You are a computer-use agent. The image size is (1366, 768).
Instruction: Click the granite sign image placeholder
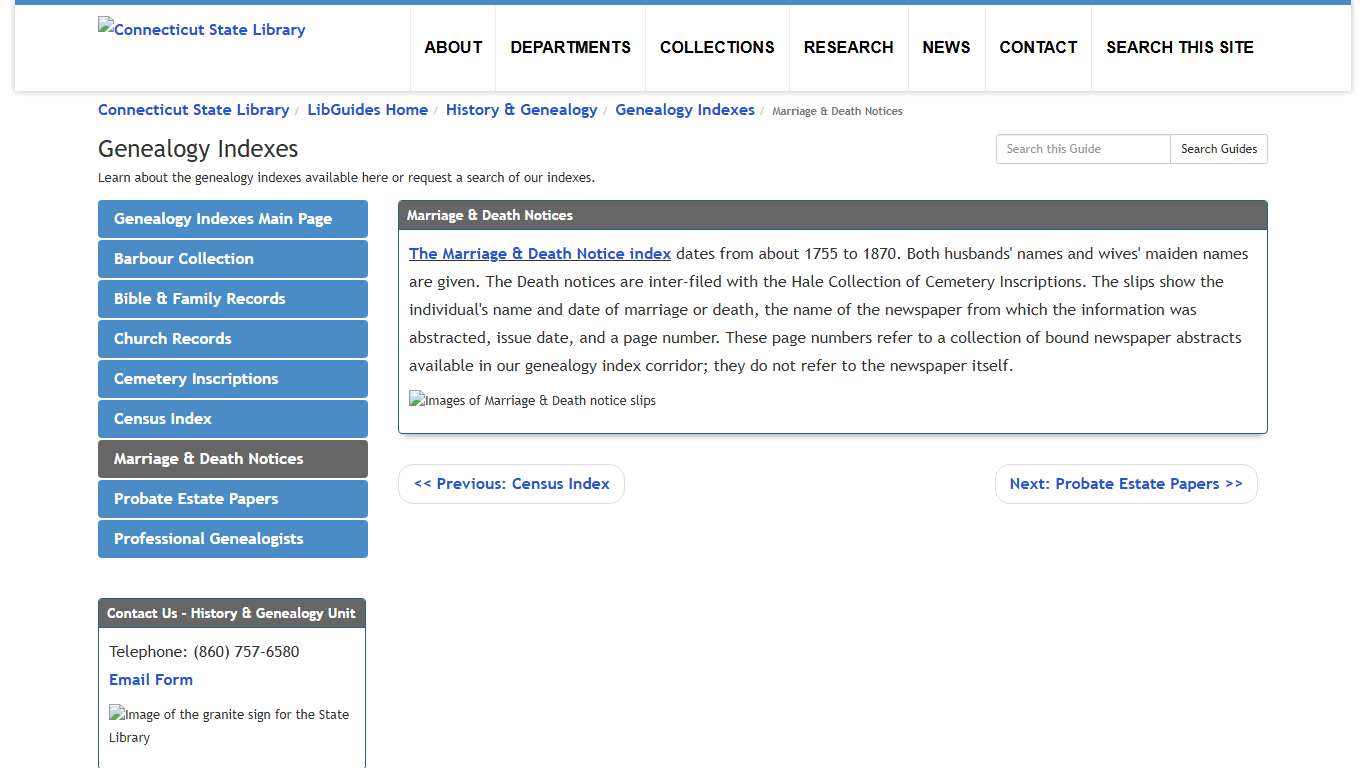(x=228, y=725)
